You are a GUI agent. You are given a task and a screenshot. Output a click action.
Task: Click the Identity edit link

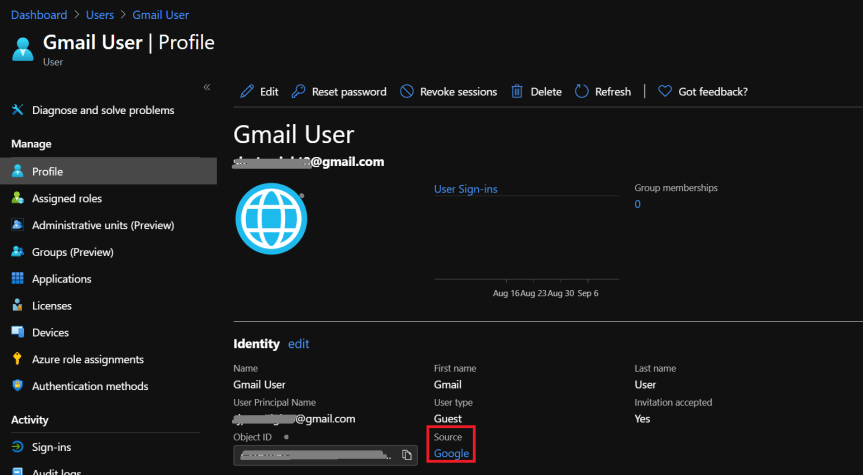tap(298, 344)
